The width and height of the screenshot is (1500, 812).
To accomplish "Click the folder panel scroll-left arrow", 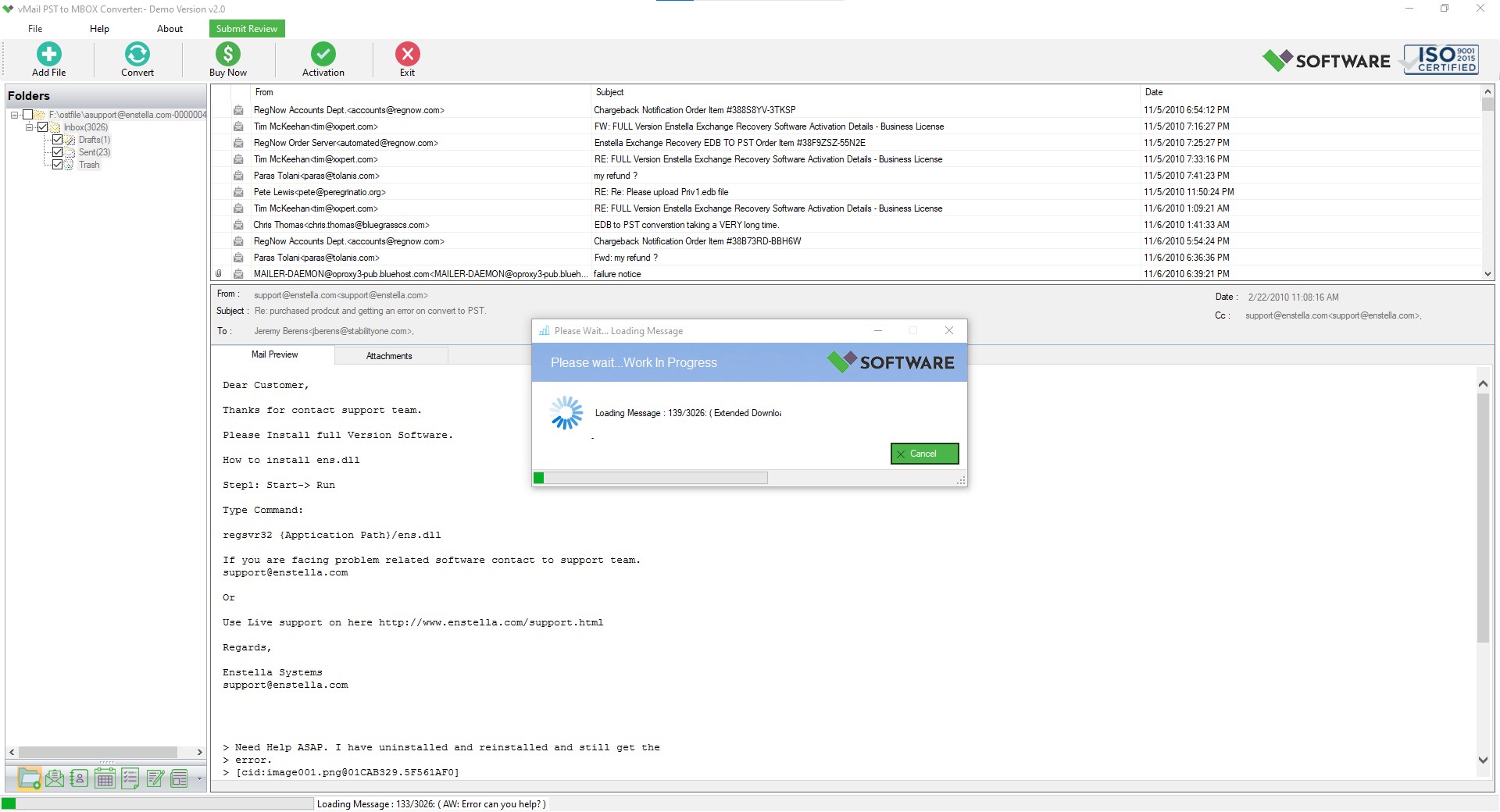I will pos(12,752).
